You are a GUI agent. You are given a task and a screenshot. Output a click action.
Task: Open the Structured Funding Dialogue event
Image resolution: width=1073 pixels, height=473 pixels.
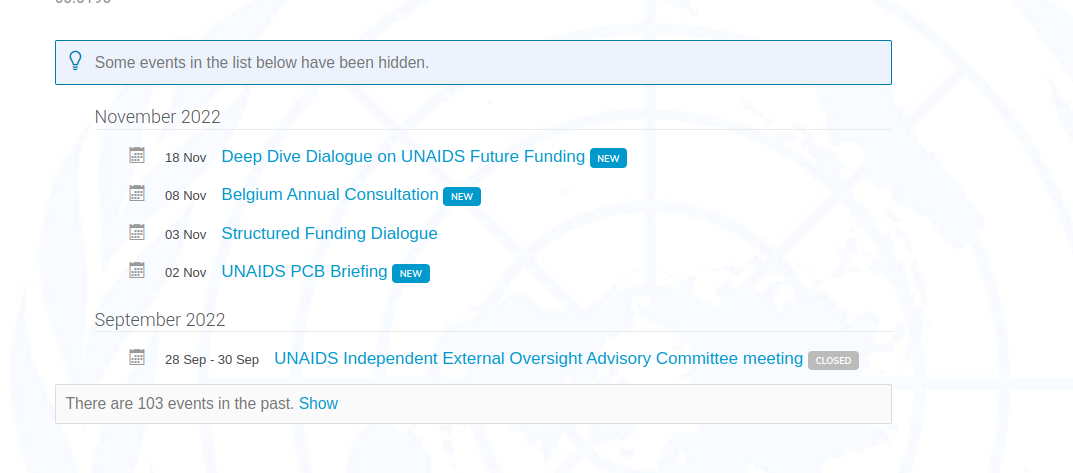[329, 233]
